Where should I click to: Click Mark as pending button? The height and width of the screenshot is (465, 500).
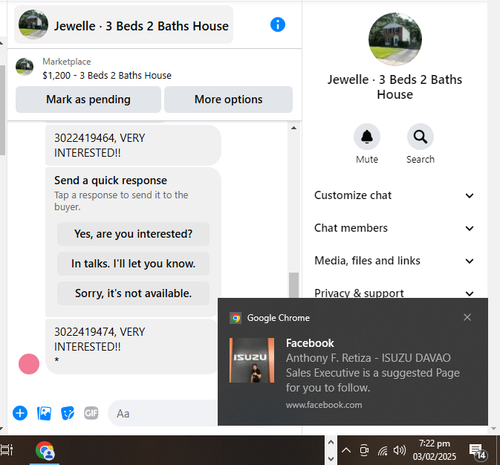88,99
